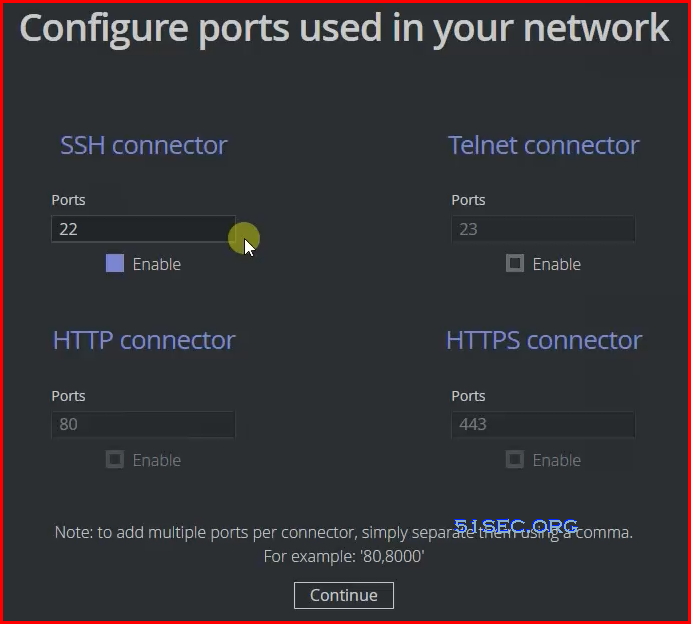Click the 'Configure ports used in your network' title
The height and width of the screenshot is (624, 691).
[x=344, y=29]
